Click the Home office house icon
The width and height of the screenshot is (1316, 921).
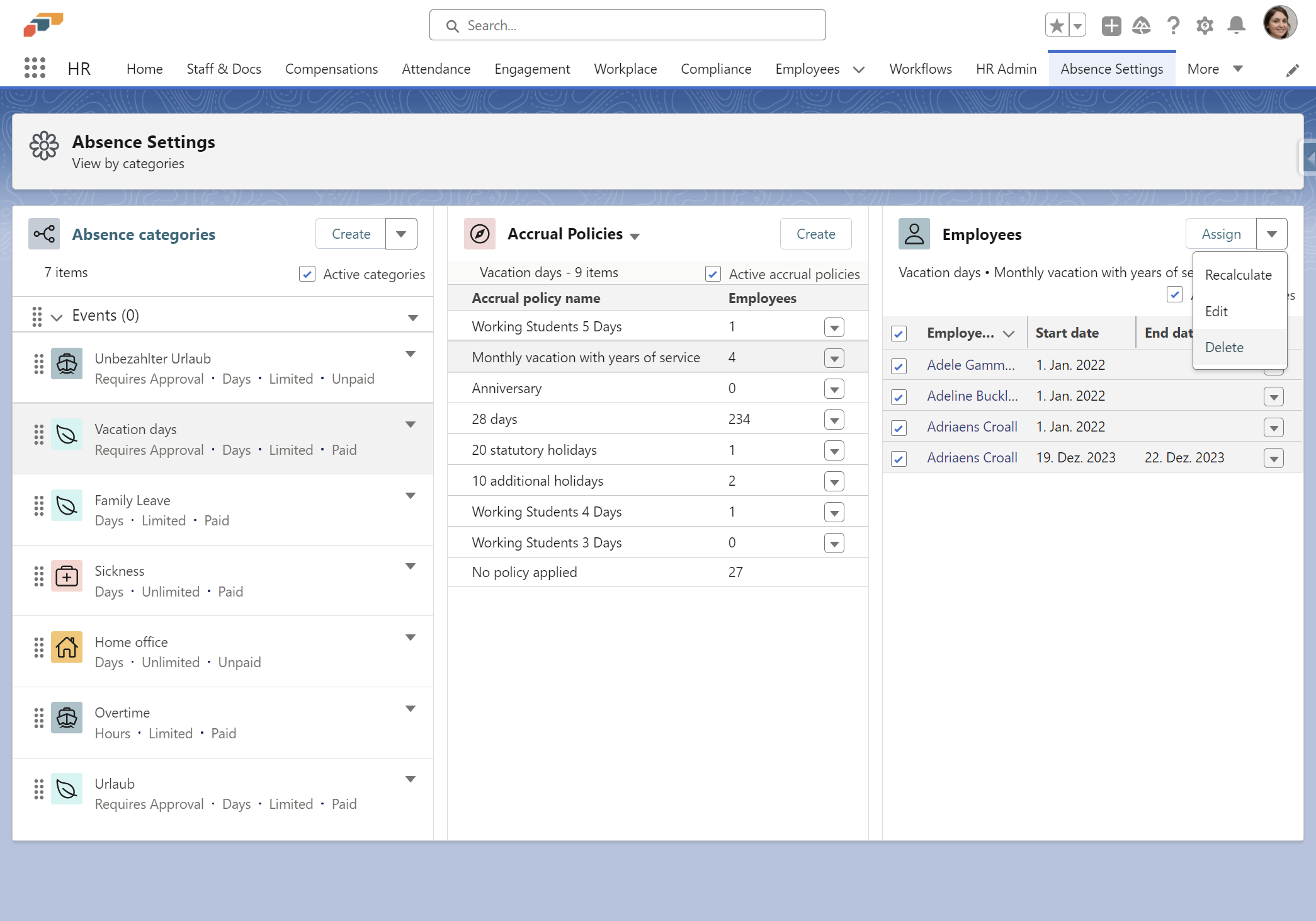pos(67,647)
